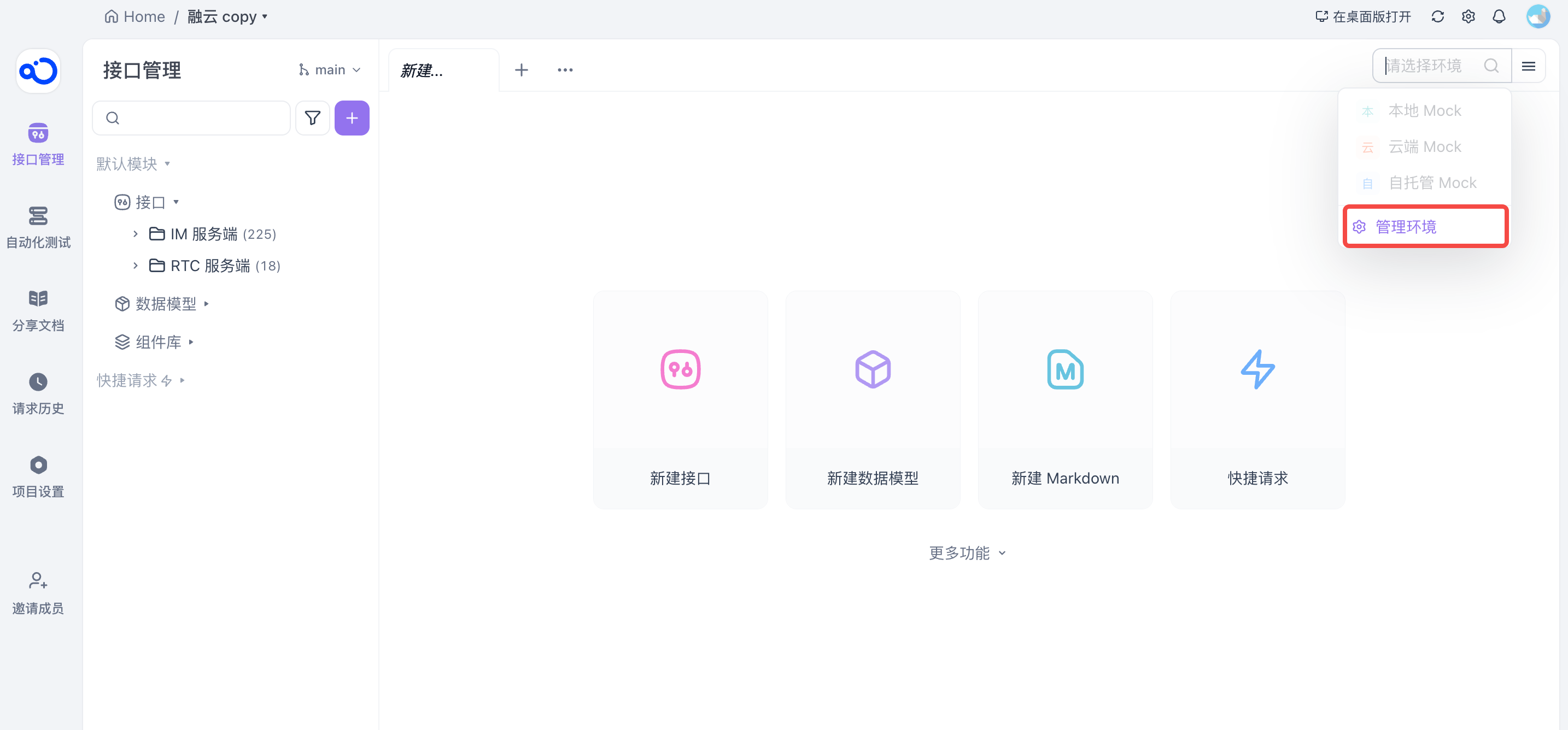Expand the 快捷请求 section
Image resolution: width=1568 pixels, height=730 pixels.
pyautogui.click(x=141, y=380)
